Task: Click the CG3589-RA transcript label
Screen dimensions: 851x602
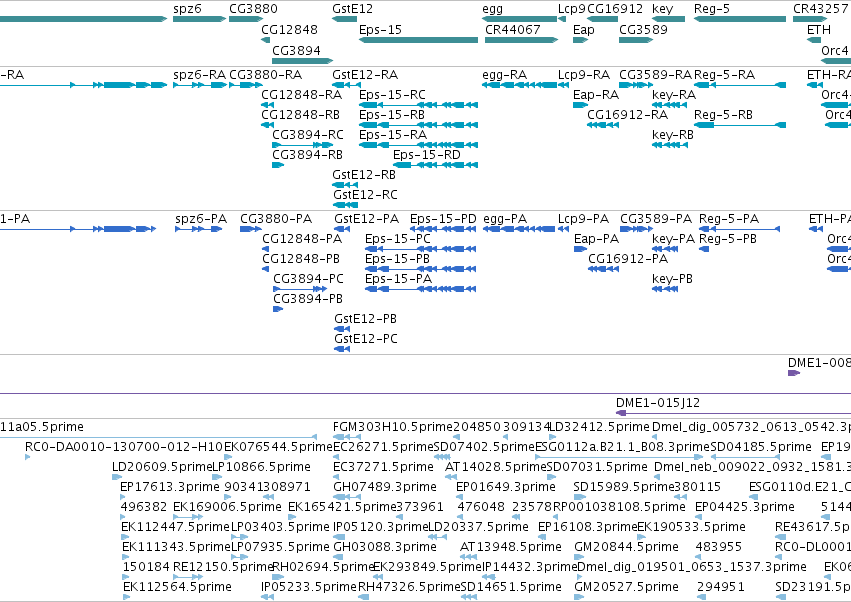Action: pyautogui.click(x=656, y=74)
